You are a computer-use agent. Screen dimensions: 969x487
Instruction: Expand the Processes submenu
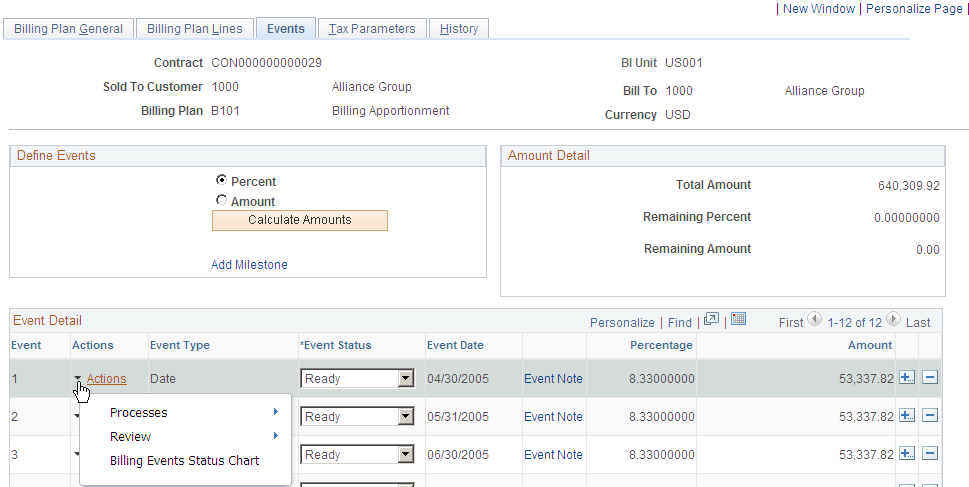194,412
